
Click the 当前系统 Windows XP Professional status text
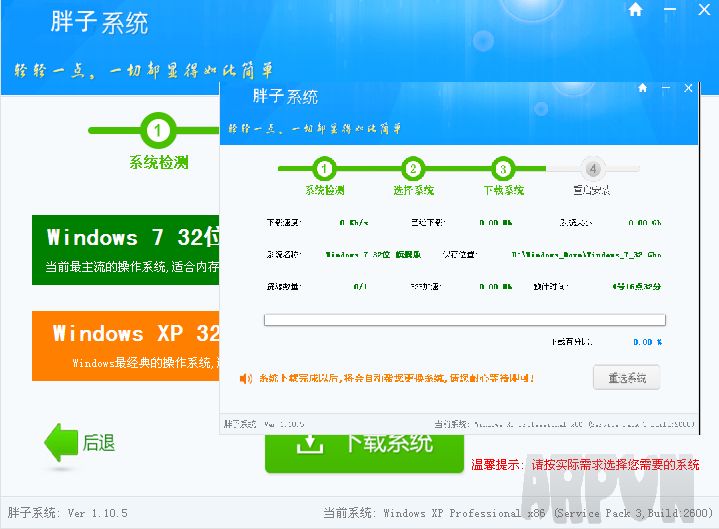click(x=518, y=512)
